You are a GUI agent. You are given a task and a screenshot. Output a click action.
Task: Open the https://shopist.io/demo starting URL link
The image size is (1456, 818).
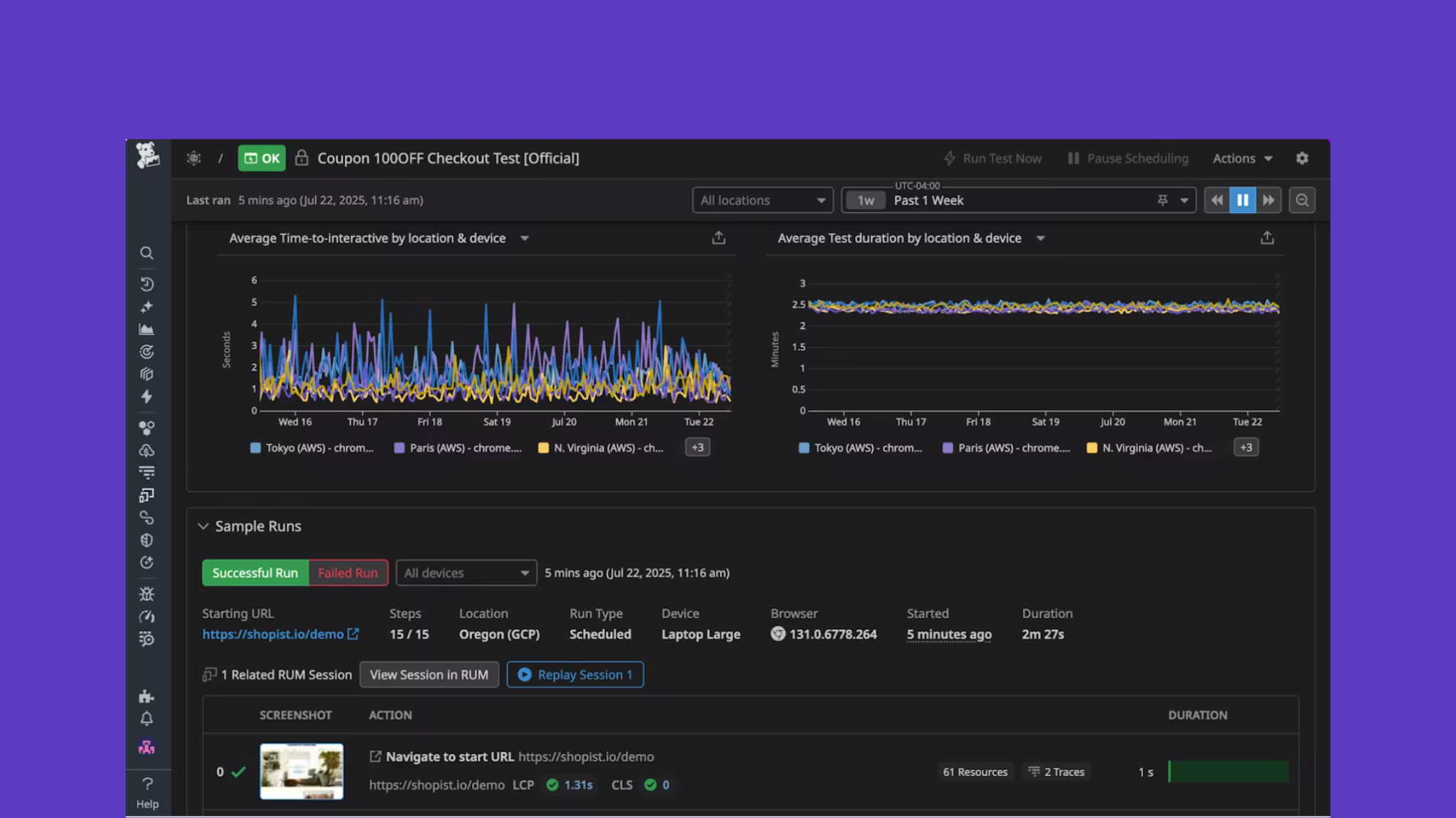coord(274,634)
